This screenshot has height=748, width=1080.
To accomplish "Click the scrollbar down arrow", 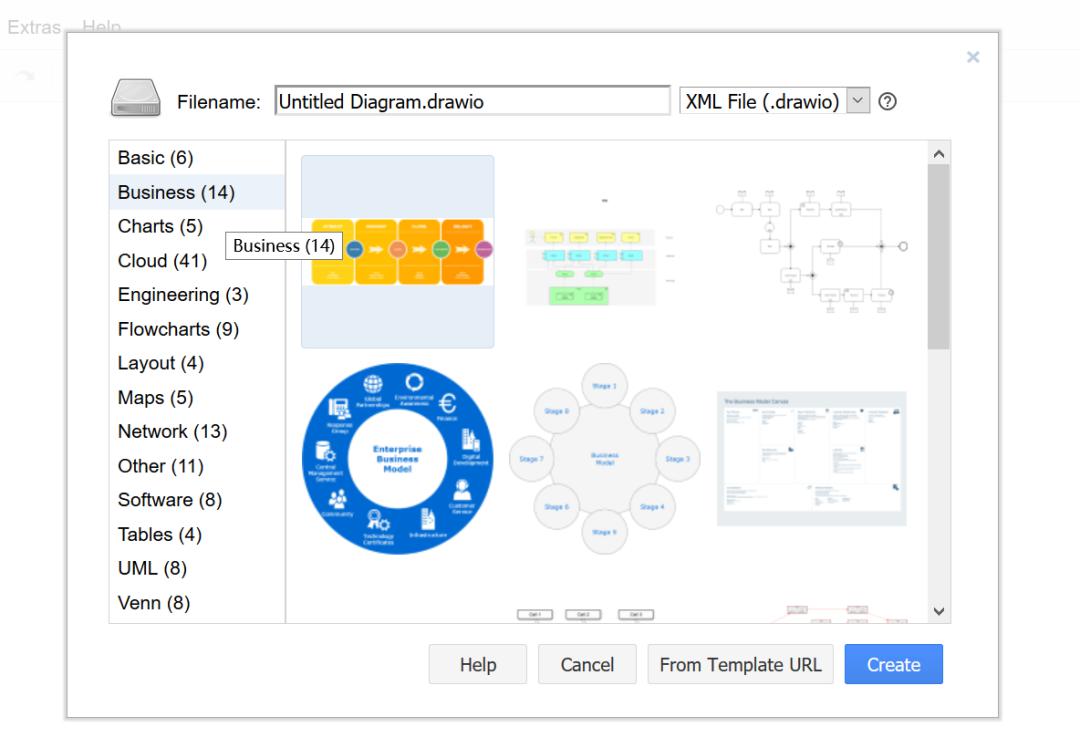I will coord(939,611).
